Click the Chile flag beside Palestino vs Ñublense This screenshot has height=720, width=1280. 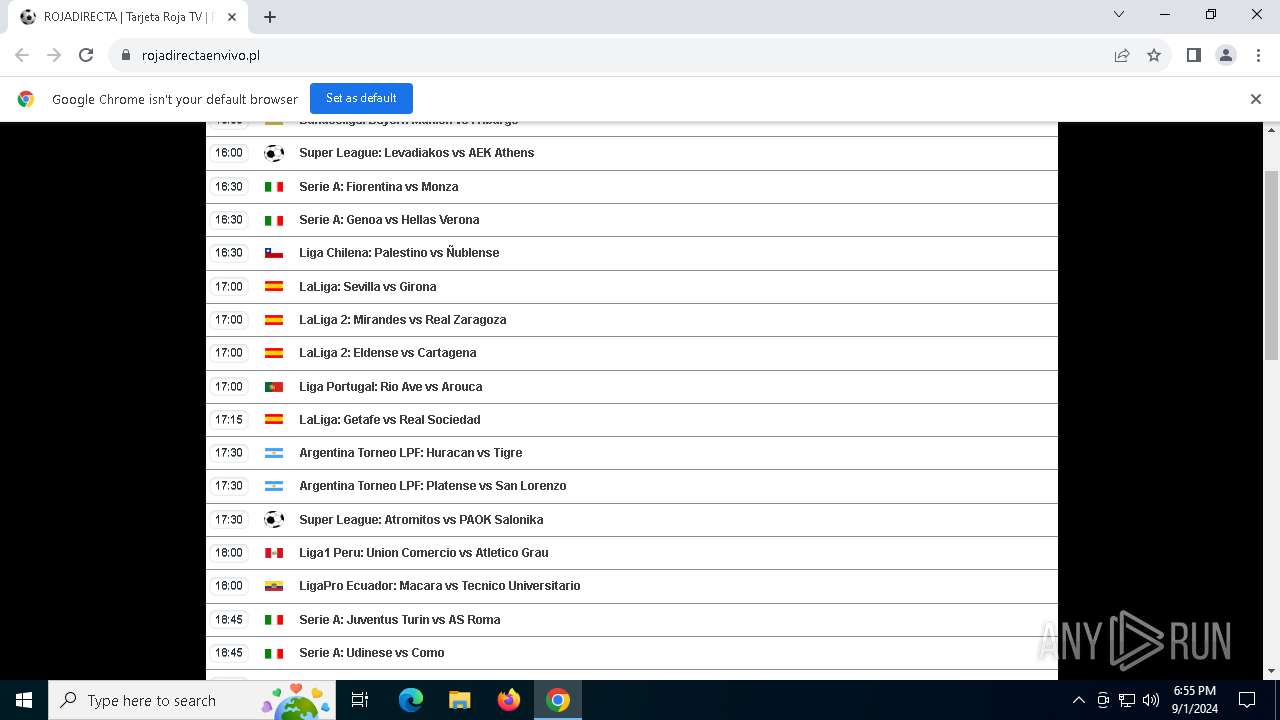click(274, 253)
